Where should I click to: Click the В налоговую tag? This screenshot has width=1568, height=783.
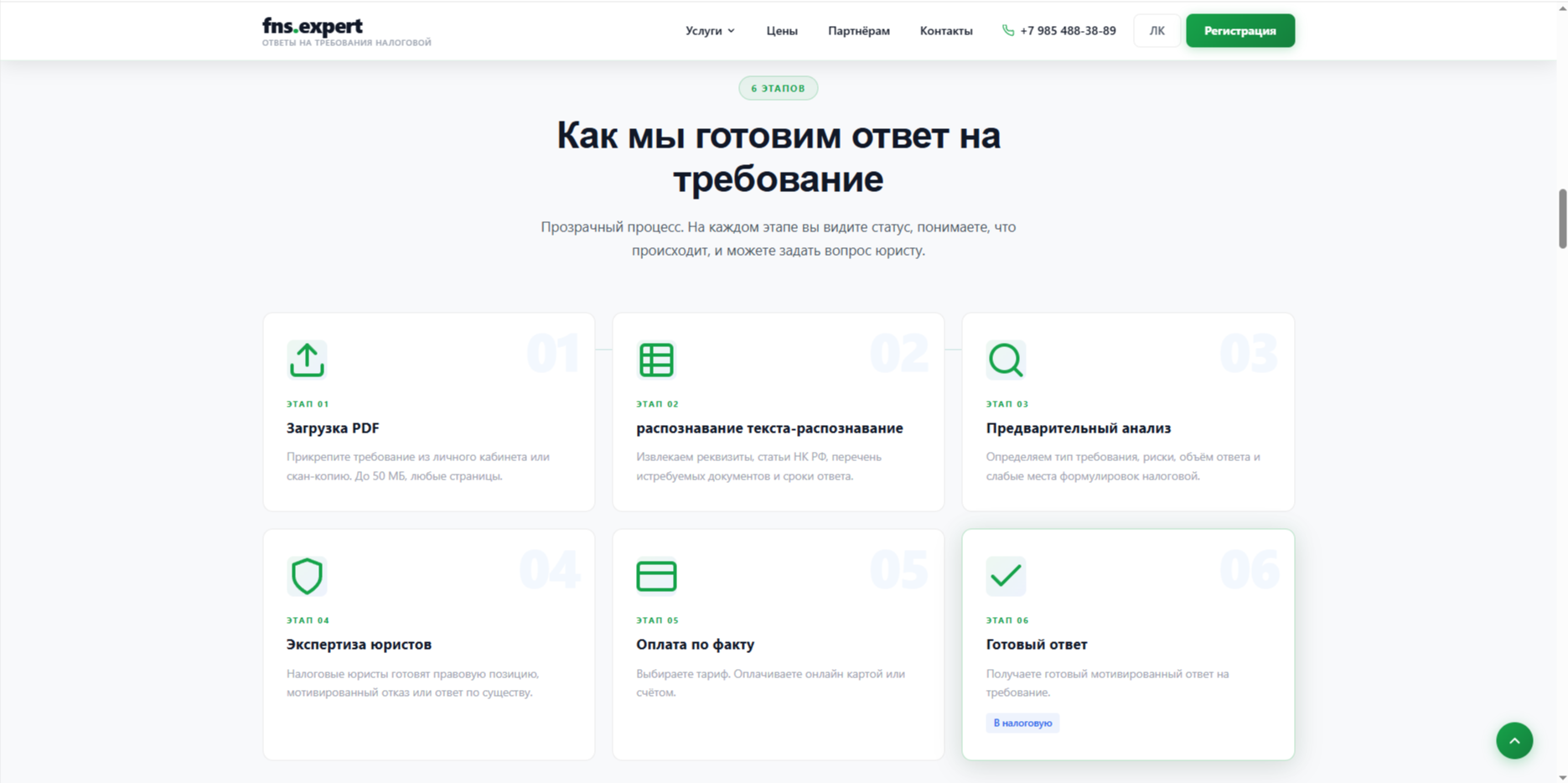coord(1022,723)
